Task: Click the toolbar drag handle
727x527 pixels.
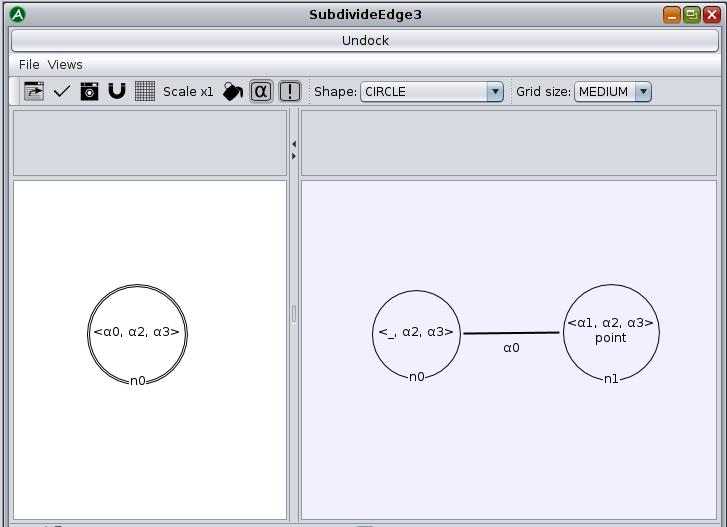Action: pos(16,91)
